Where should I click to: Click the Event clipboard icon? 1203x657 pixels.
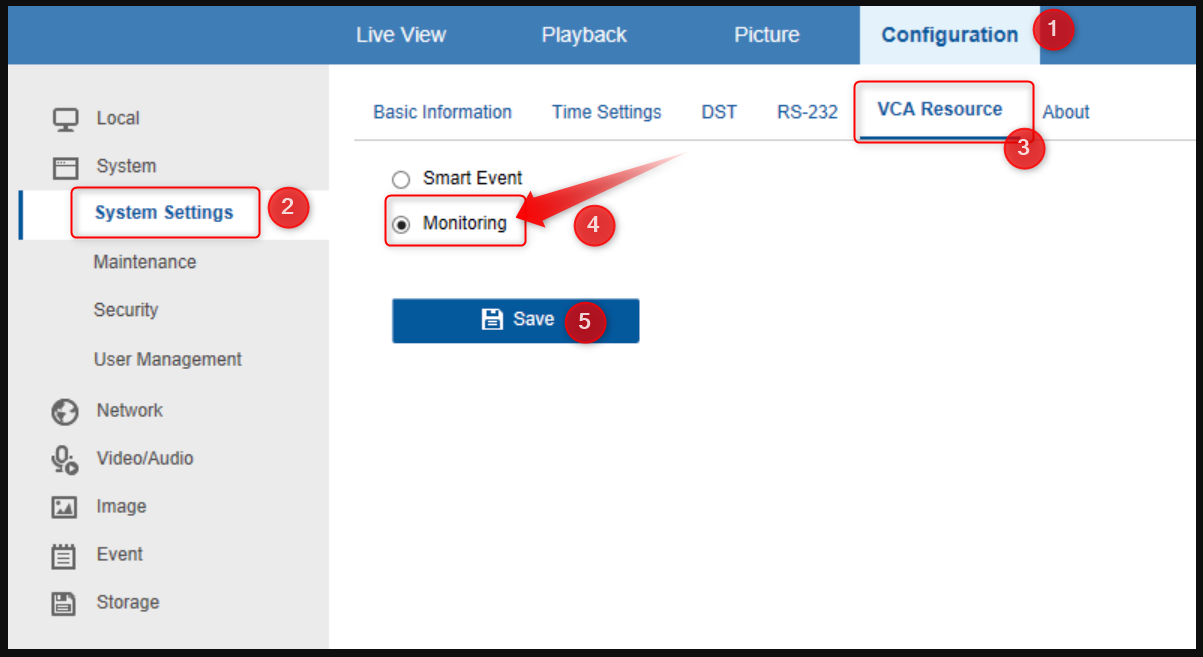point(65,555)
